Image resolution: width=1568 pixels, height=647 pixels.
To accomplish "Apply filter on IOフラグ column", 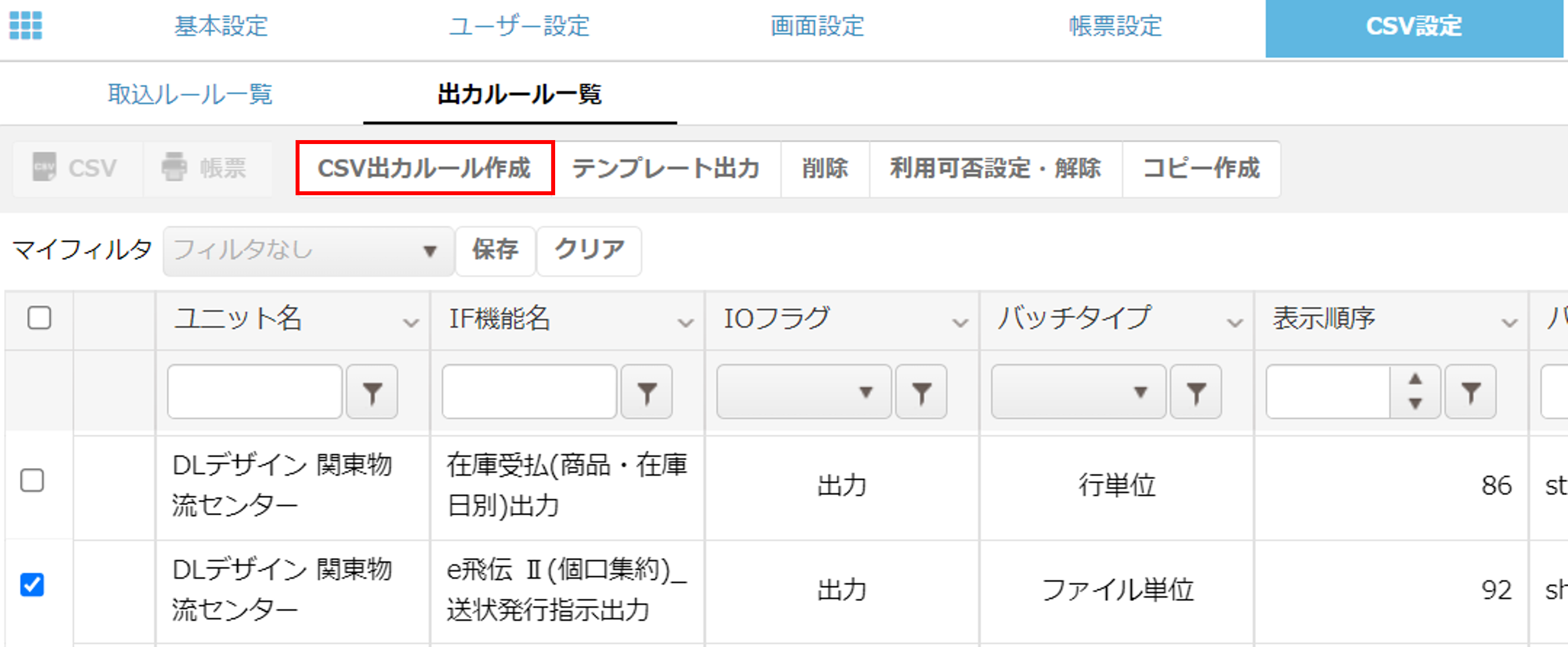I will [922, 392].
